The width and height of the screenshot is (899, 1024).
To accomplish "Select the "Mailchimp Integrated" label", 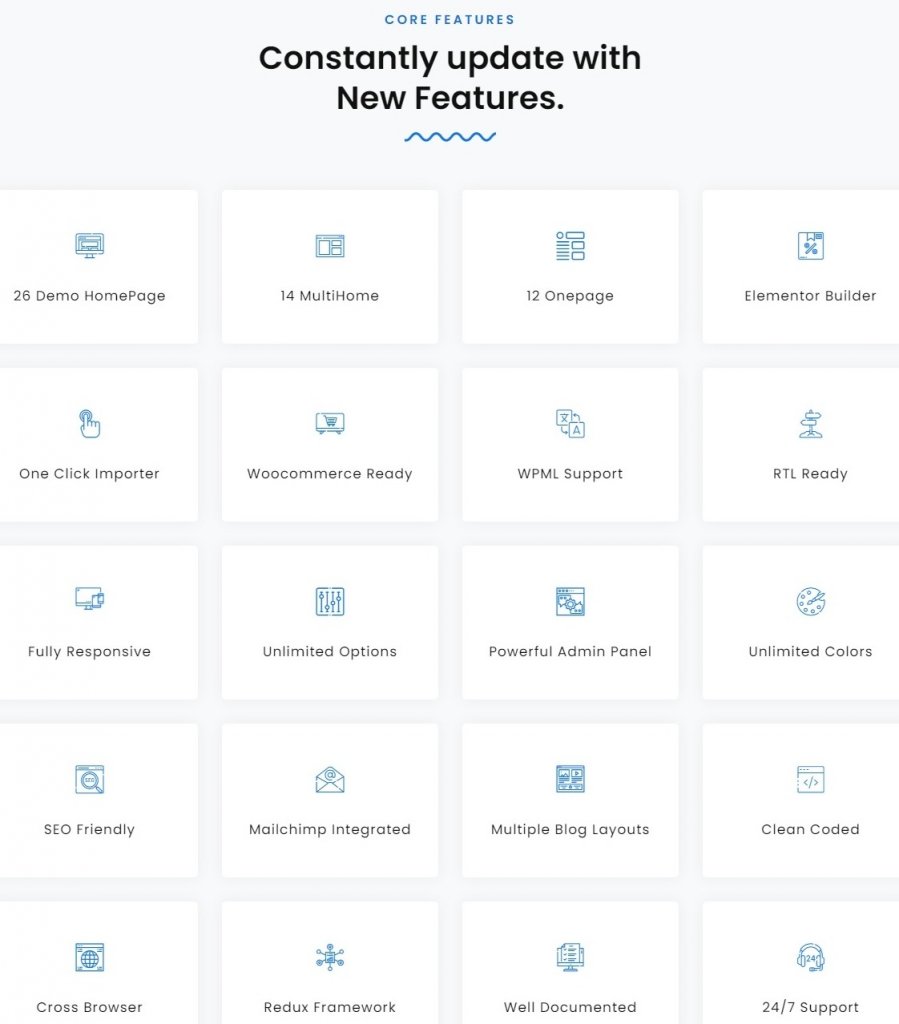I will [330, 829].
